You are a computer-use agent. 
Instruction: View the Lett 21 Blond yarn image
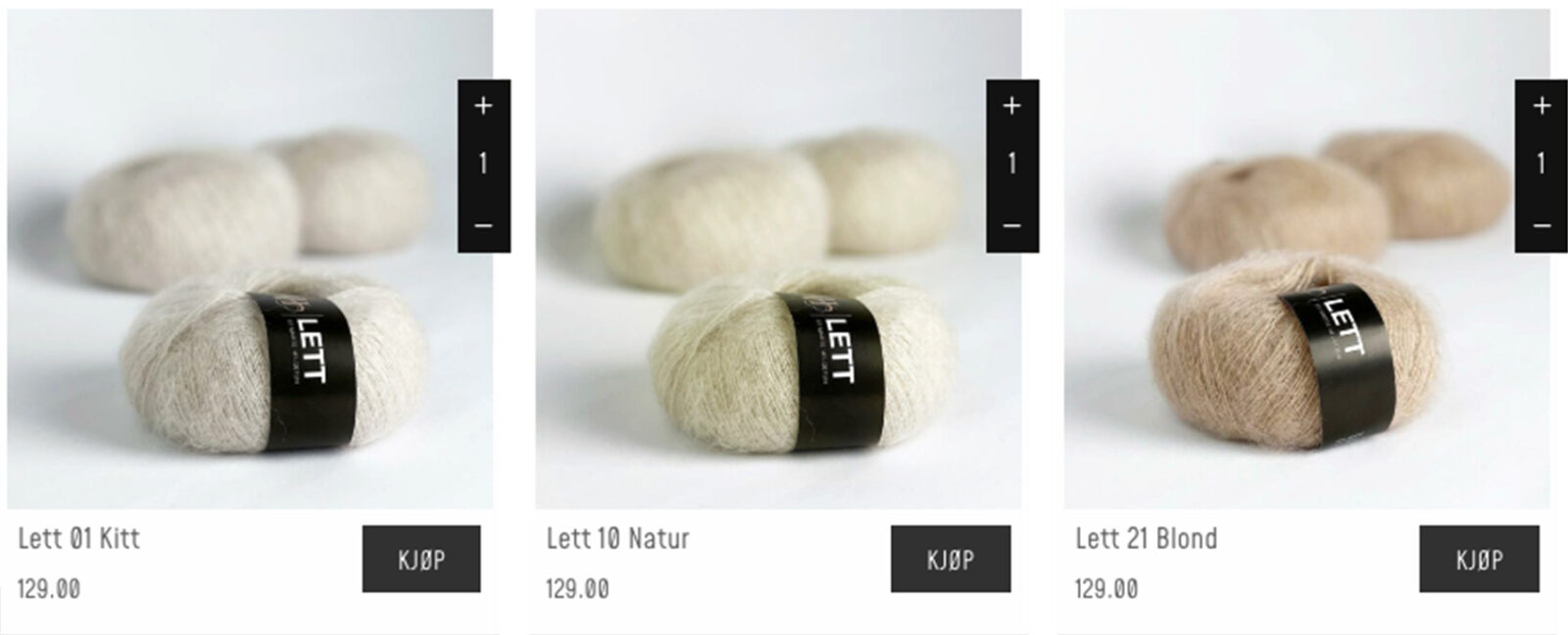click(x=1307, y=259)
